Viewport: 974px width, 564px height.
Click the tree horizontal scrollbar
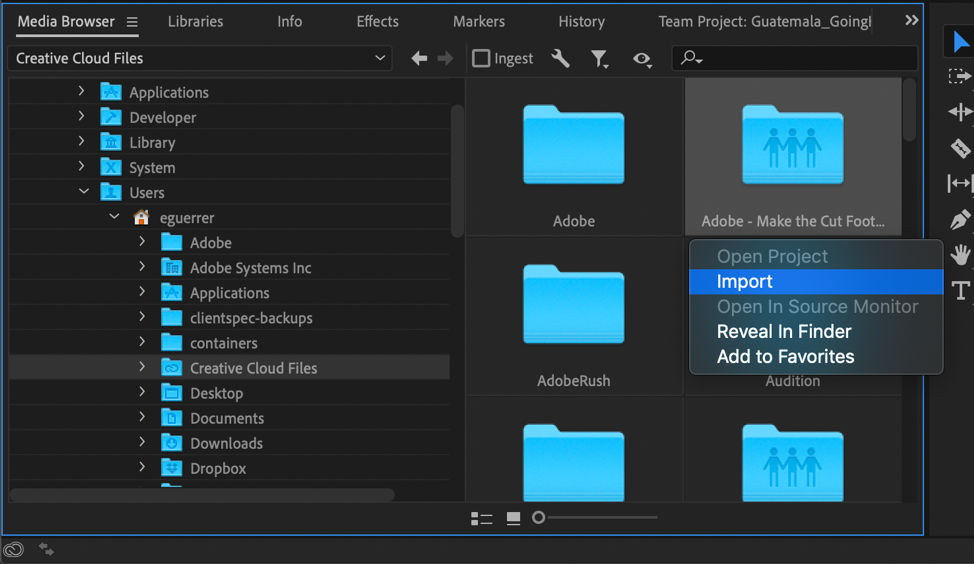tap(202, 495)
